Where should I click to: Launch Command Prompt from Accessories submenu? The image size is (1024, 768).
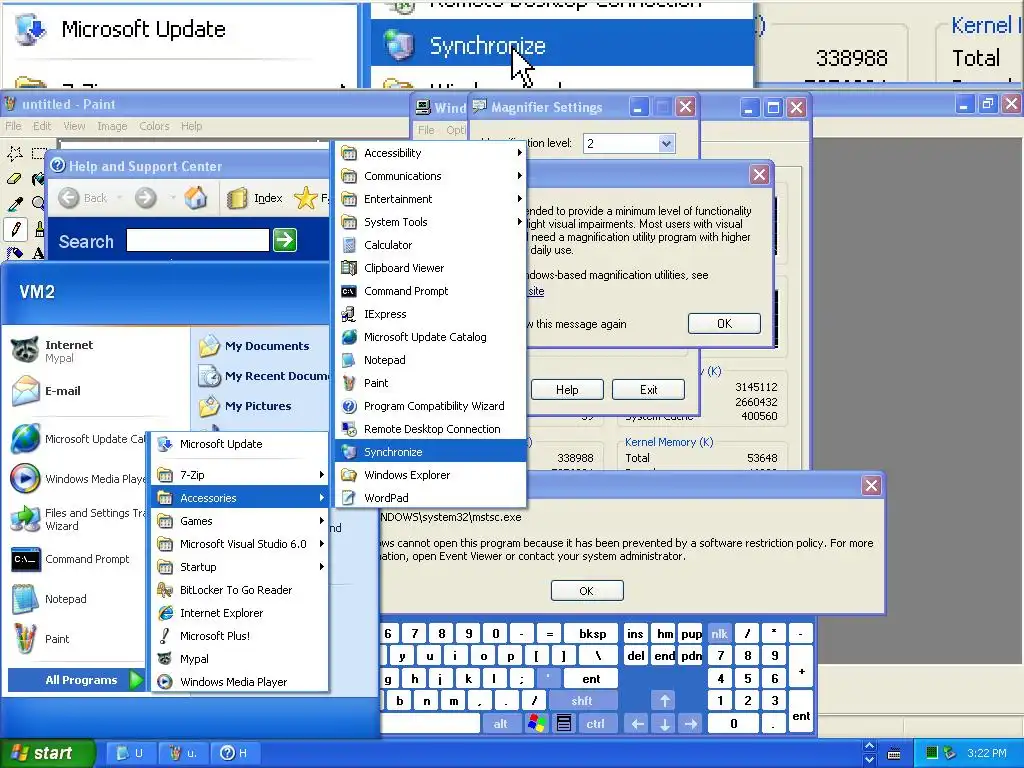[431, 291]
